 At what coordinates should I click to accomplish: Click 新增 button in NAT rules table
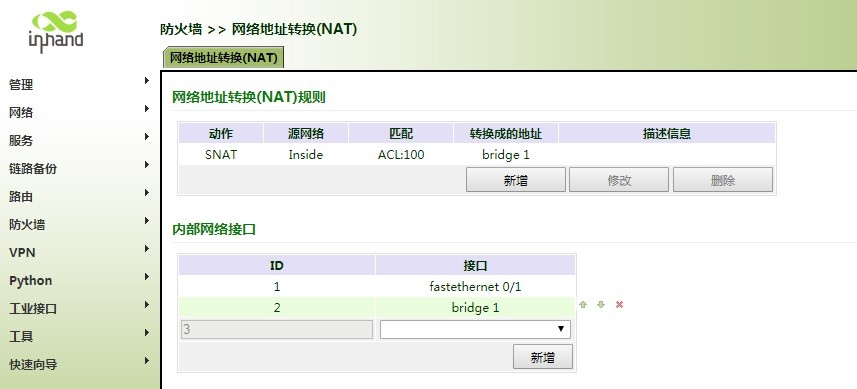[x=515, y=180]
